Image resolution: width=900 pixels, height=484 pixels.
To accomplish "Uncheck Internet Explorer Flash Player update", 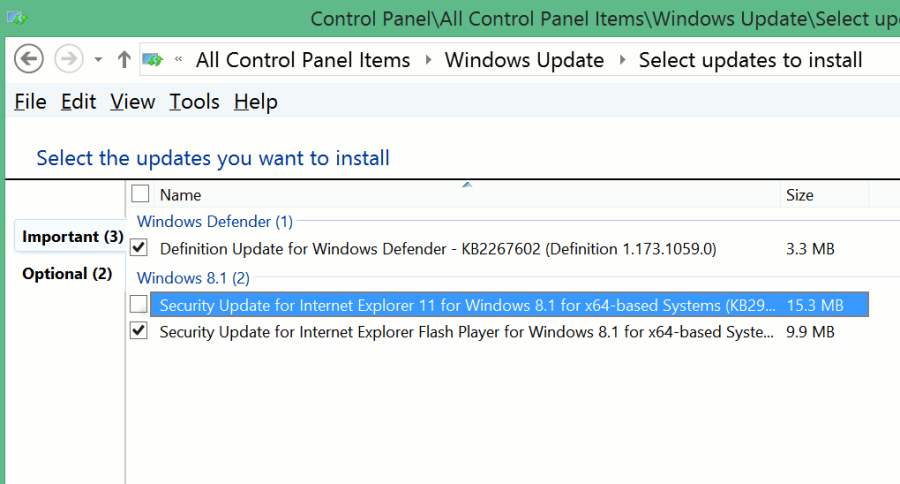I will pyautogui.click(x=140, y=331).
